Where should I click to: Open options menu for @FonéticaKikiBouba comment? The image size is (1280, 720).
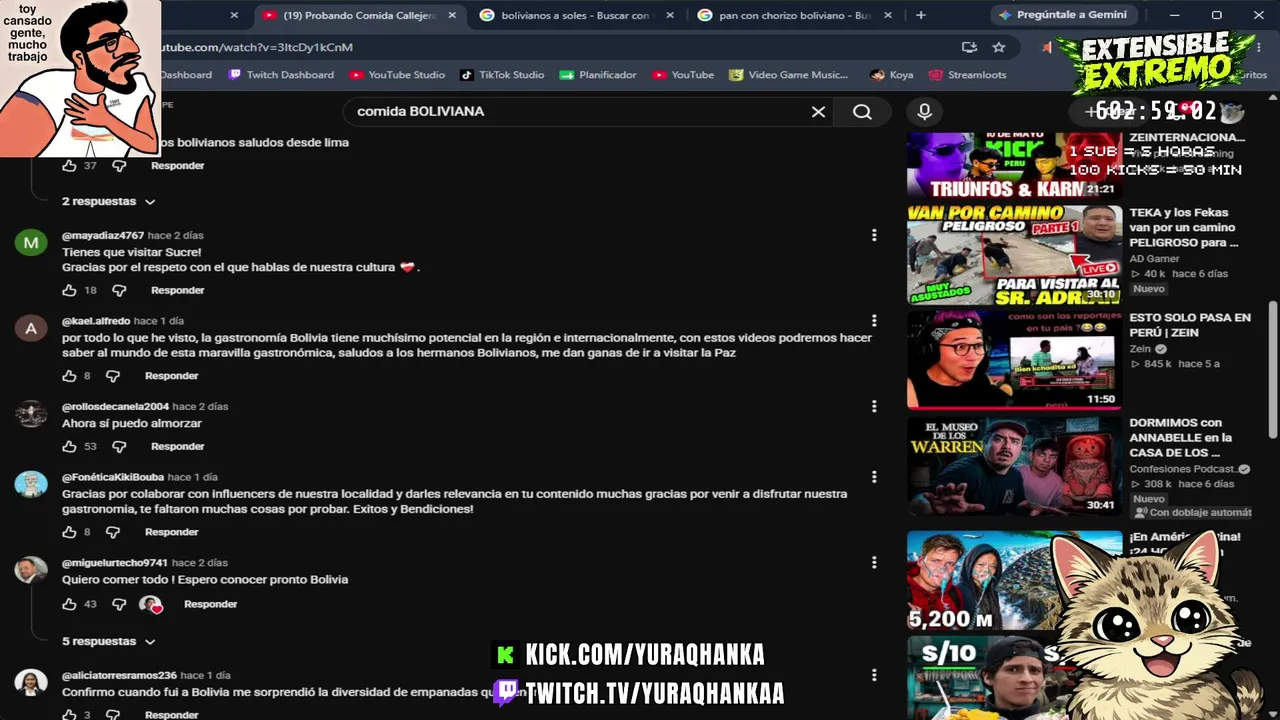[x=874, y=477]
